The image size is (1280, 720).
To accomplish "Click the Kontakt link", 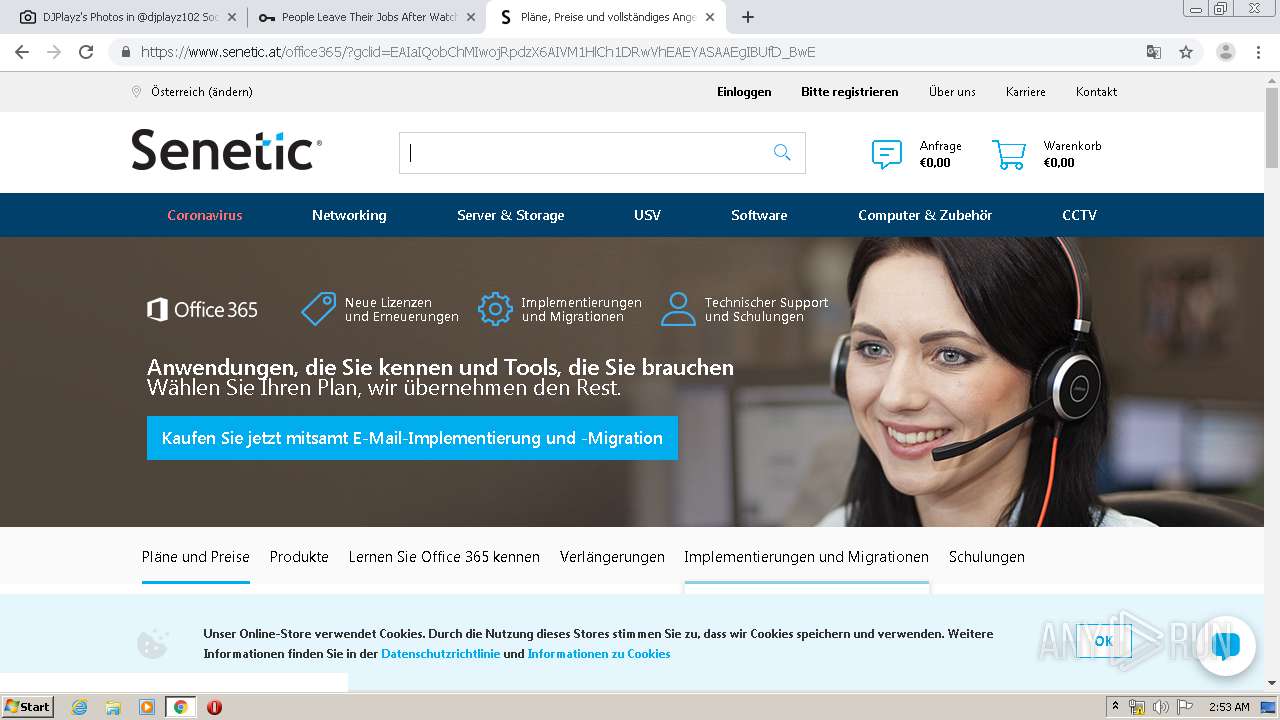I will 1096,91.
